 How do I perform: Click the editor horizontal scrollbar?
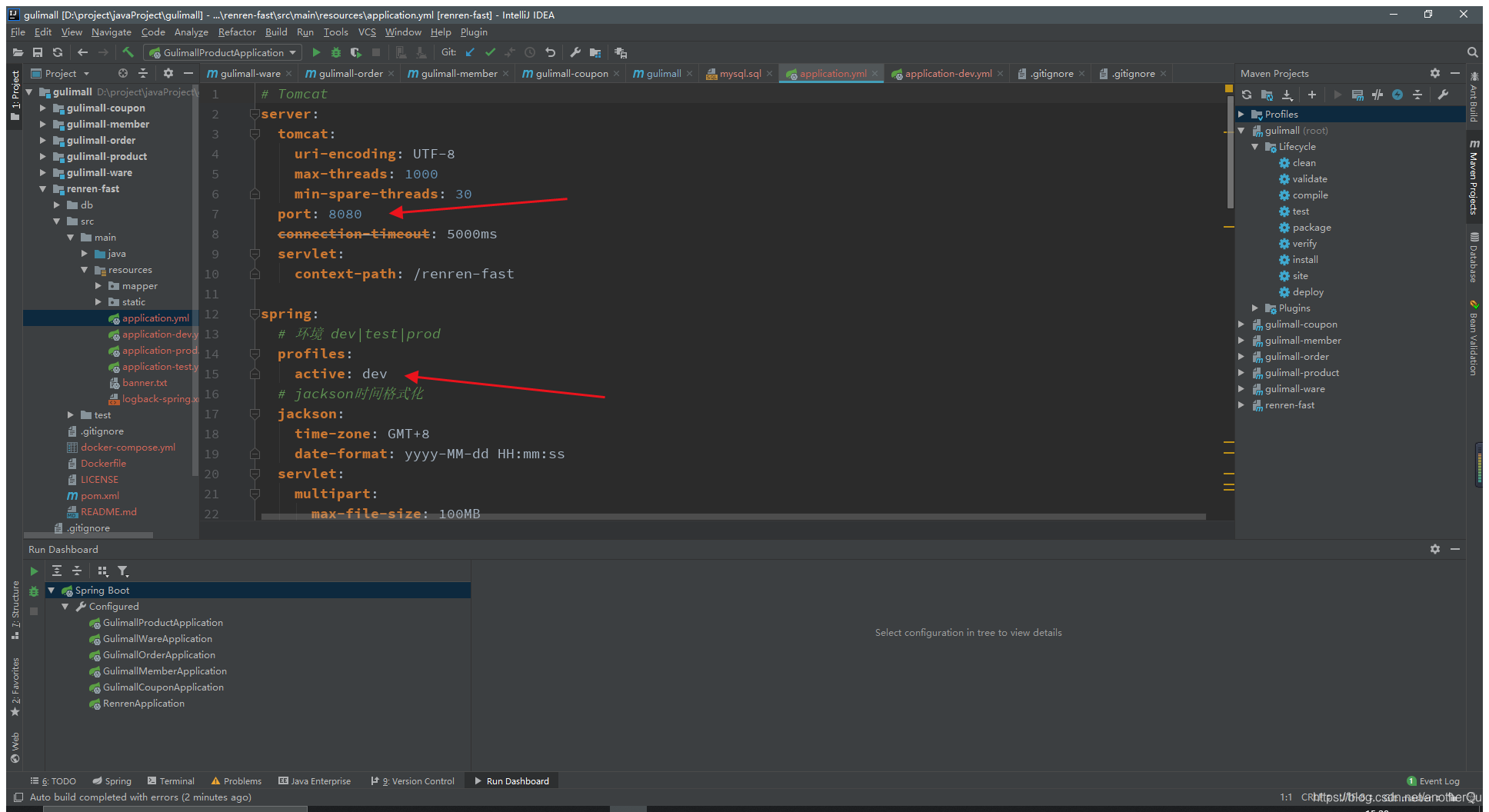click(x=733, y=517)
